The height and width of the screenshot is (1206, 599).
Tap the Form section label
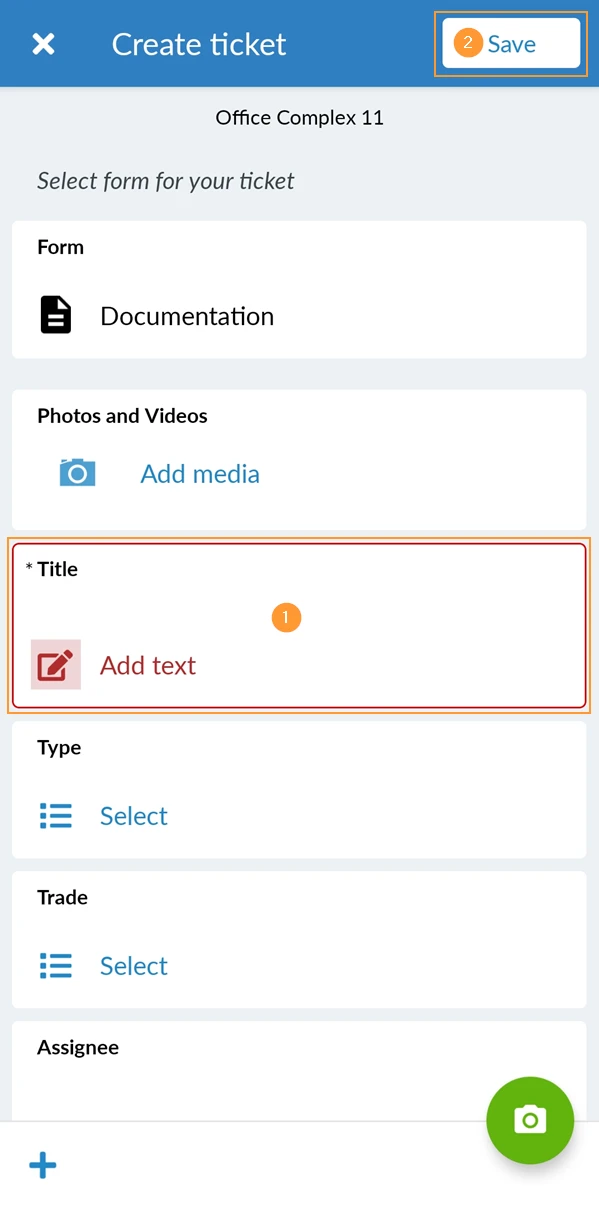click(x=60, y=247)
